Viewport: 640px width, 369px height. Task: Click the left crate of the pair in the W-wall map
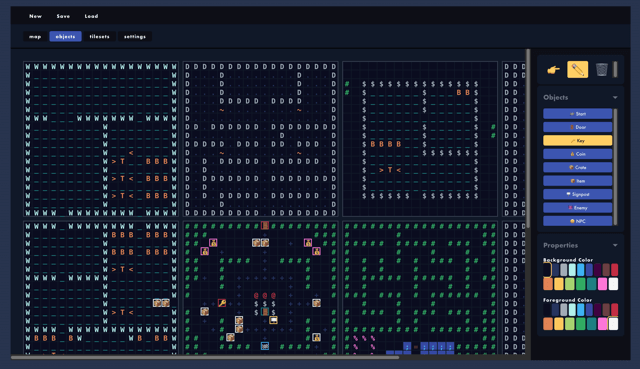click(157, 303)
